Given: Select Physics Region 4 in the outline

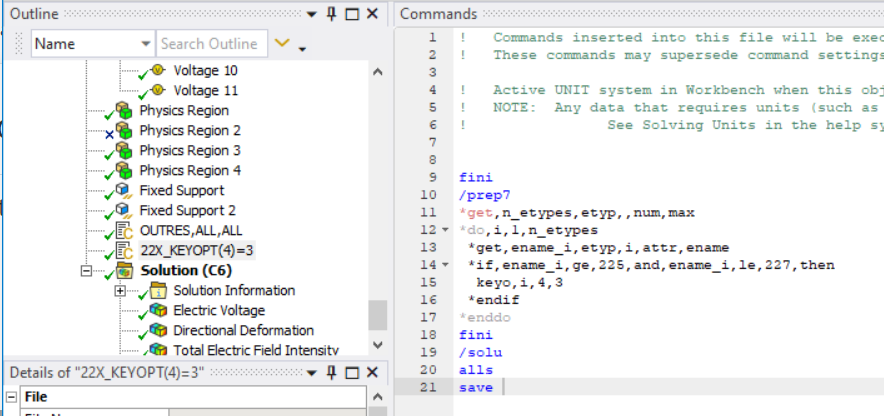Looking at the screenshot, I should [184, 170].
